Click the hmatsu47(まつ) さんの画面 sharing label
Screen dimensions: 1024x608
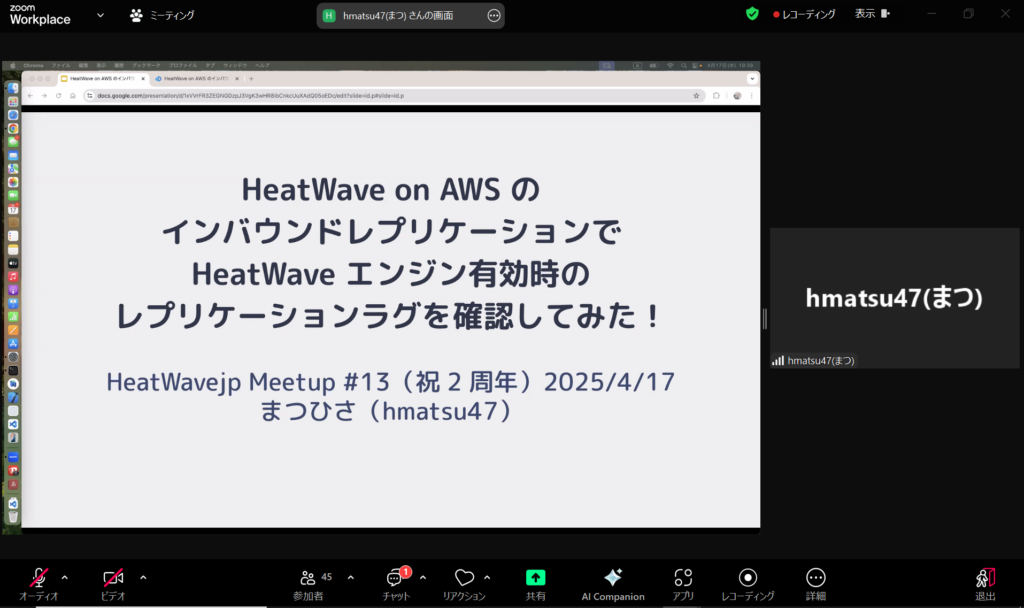point(398,16)
